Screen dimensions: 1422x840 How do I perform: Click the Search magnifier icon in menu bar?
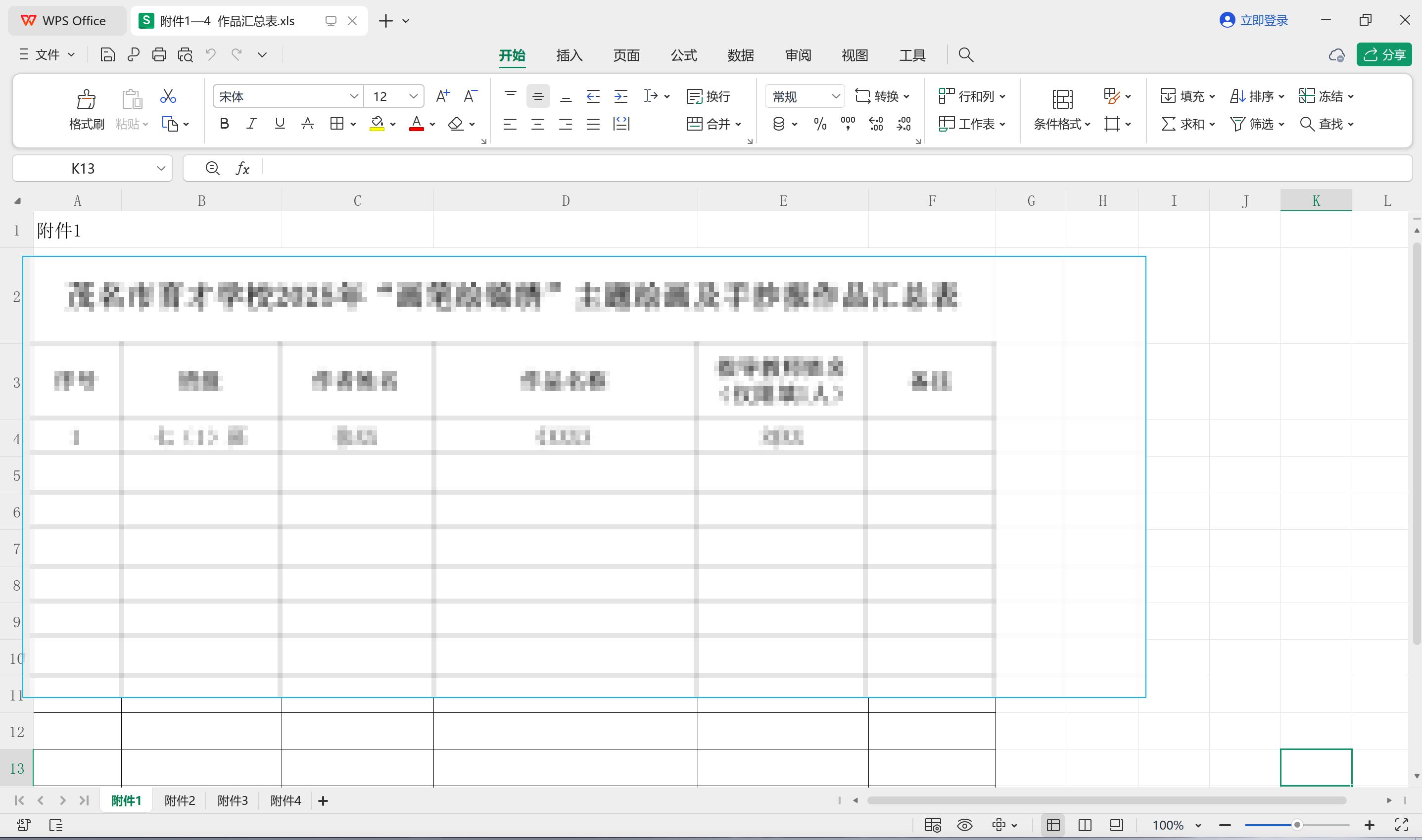pos(966,55)
